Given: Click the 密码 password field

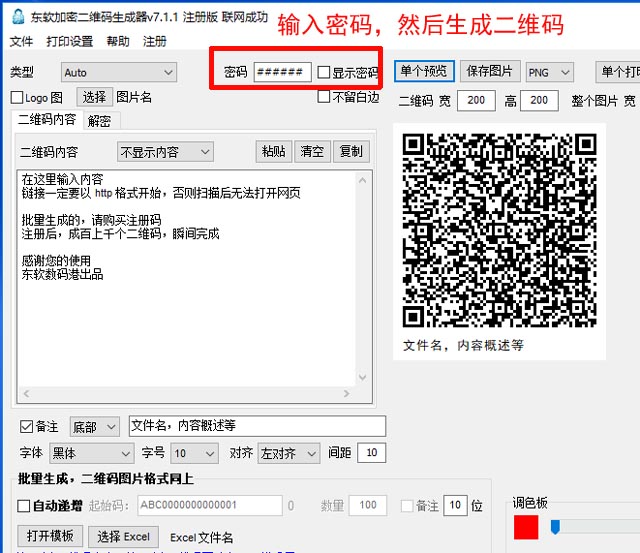Looking at the screenshot, I should pyautogui.click(x=282, y=72).
